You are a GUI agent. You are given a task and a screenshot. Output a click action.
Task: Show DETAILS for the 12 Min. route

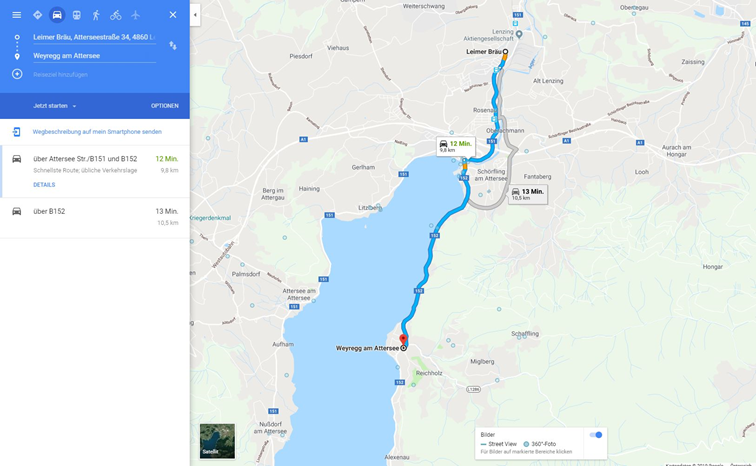(x=44, y=185)
